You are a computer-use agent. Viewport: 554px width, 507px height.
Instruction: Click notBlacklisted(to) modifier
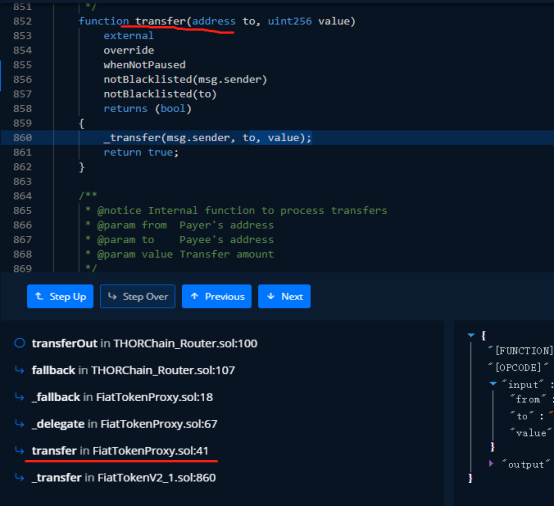coord(160,94)
